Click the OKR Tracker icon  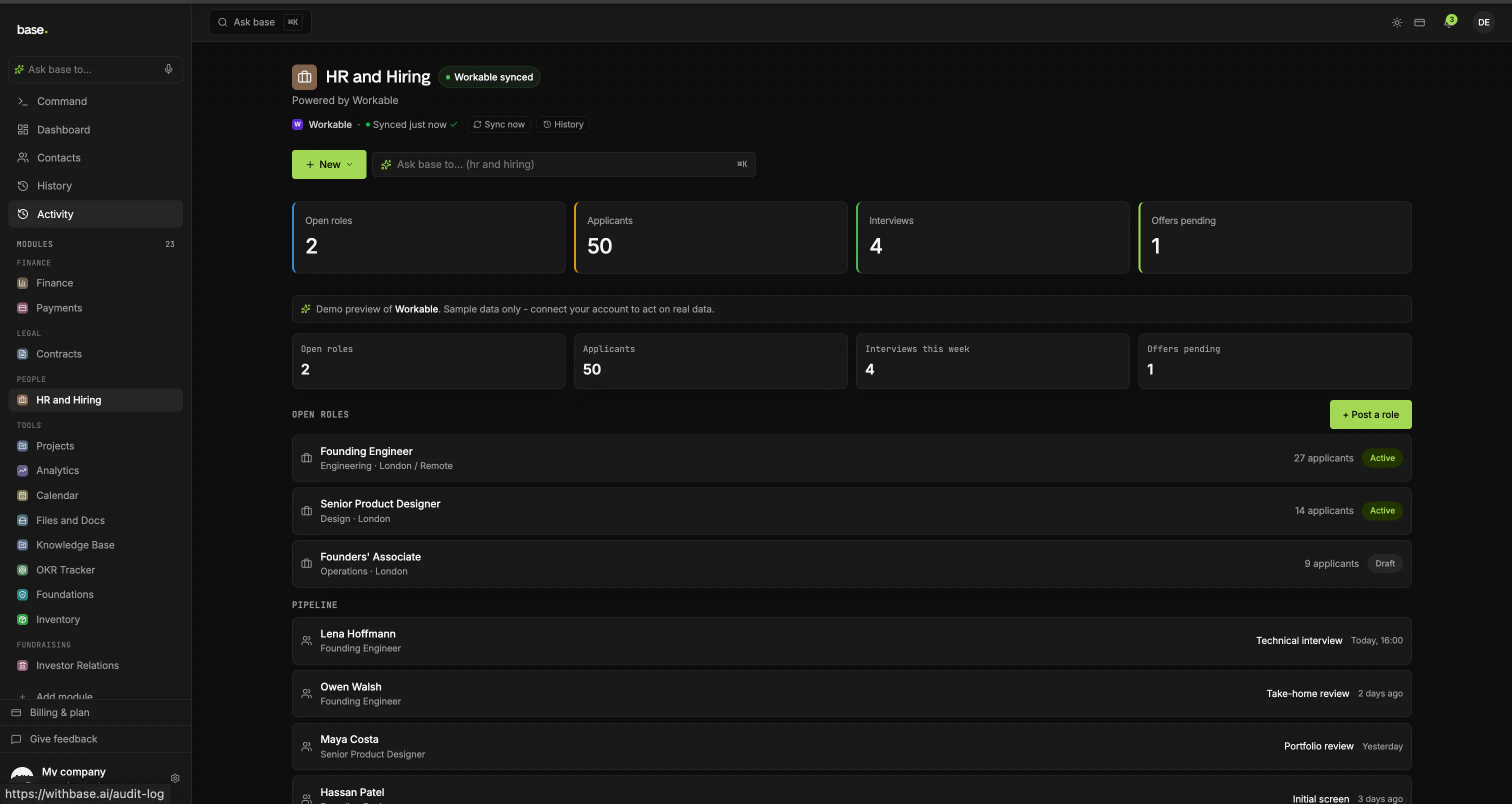click(x=23, y=570)
